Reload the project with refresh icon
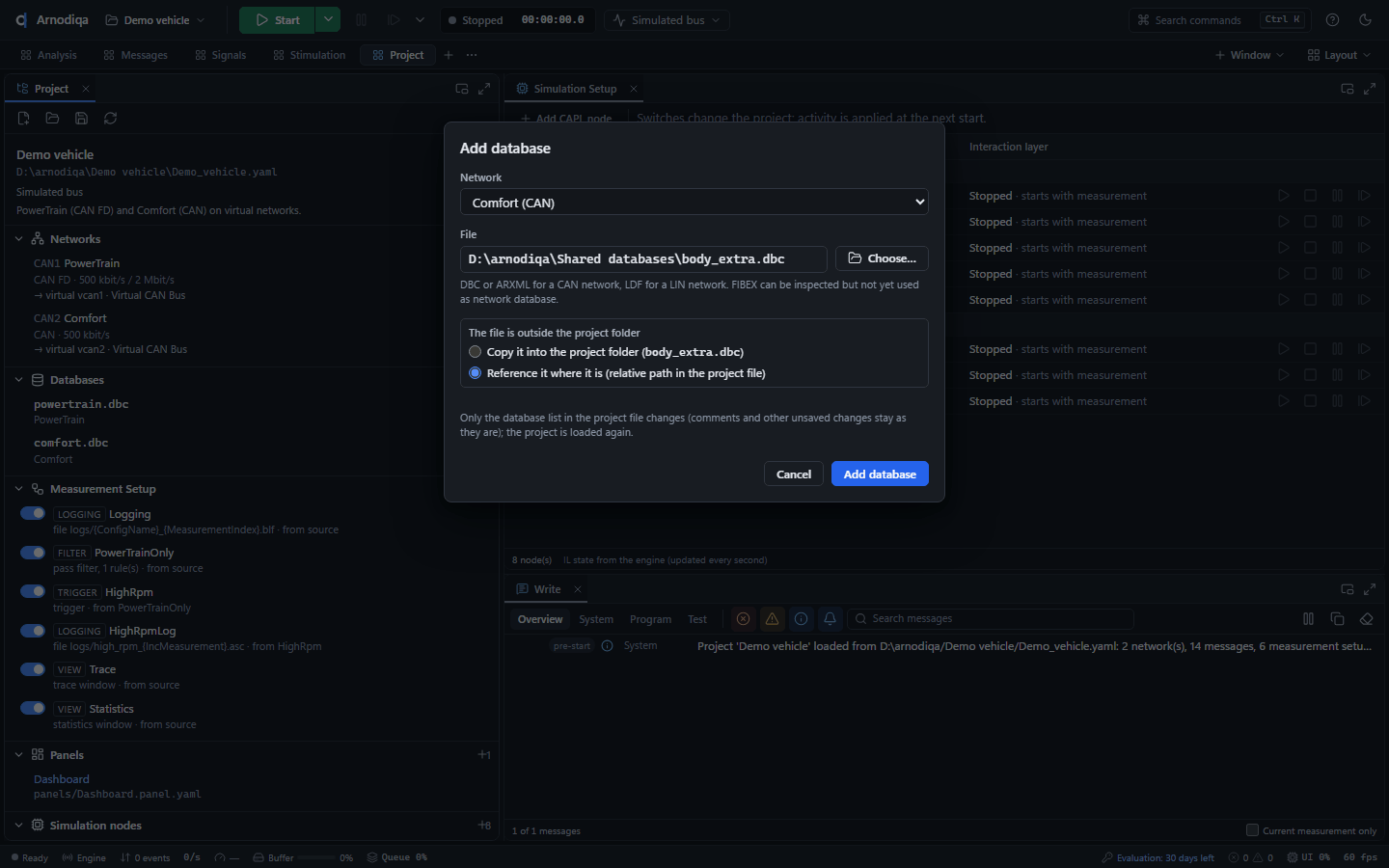The width and height of the screenshot is (1389, 868). point(110,119)
